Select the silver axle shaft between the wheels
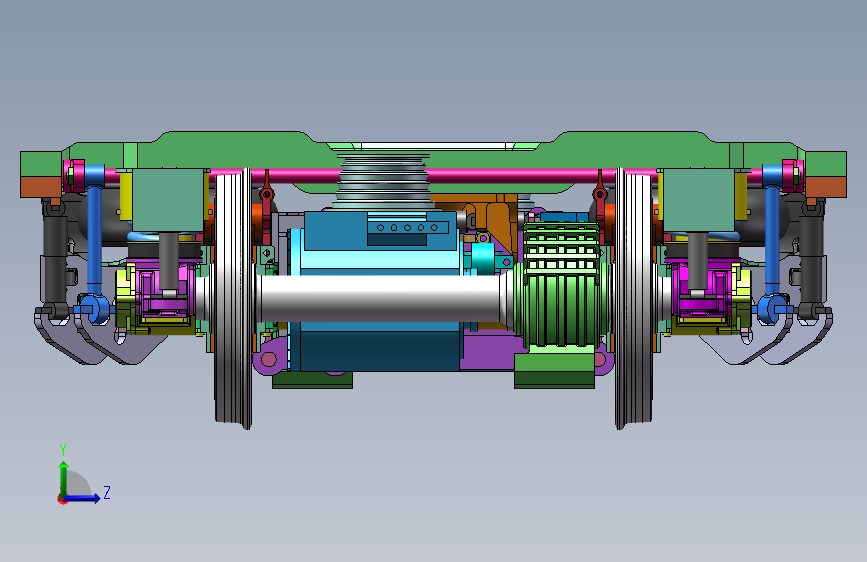867x562 pixels. (382, 299)
